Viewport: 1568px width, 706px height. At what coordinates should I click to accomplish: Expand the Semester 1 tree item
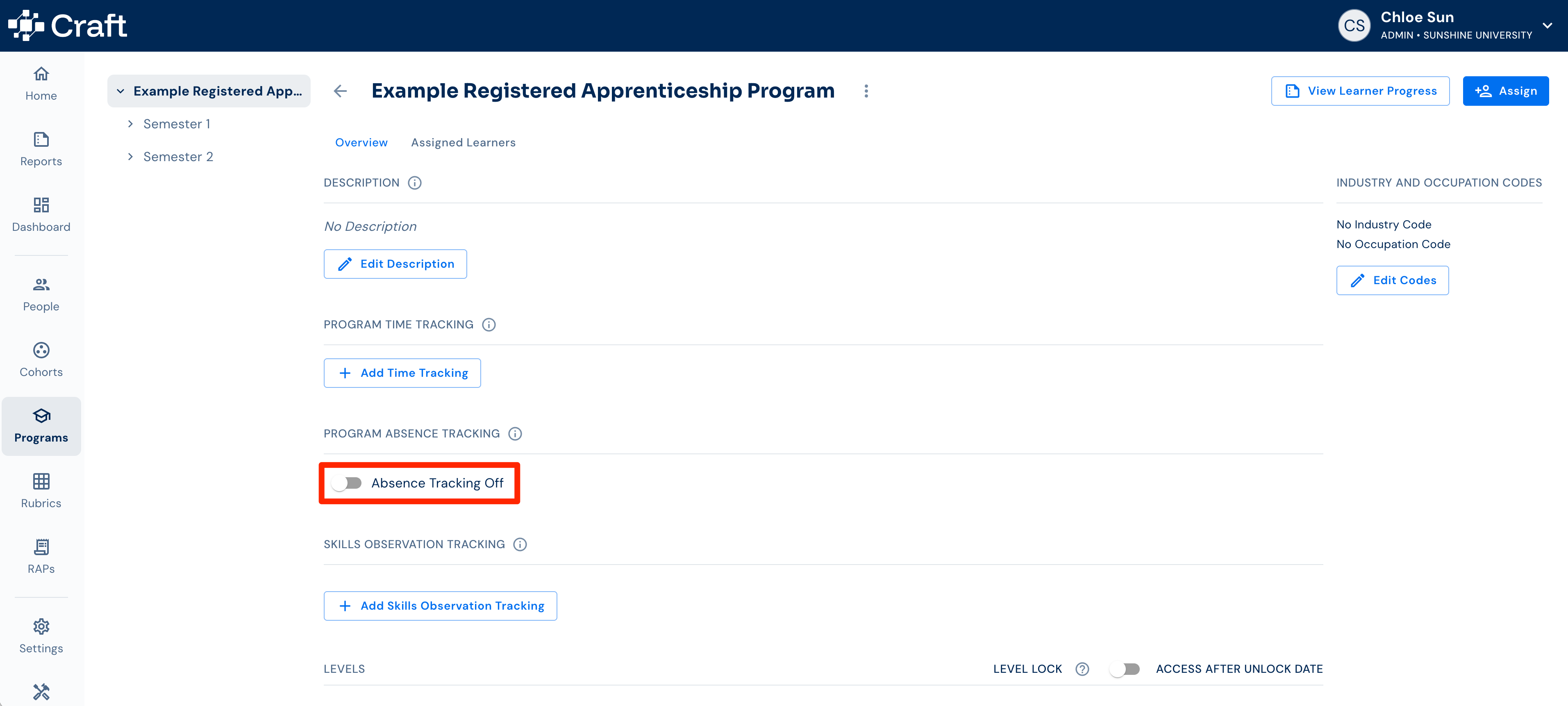(x=130, y=124)
